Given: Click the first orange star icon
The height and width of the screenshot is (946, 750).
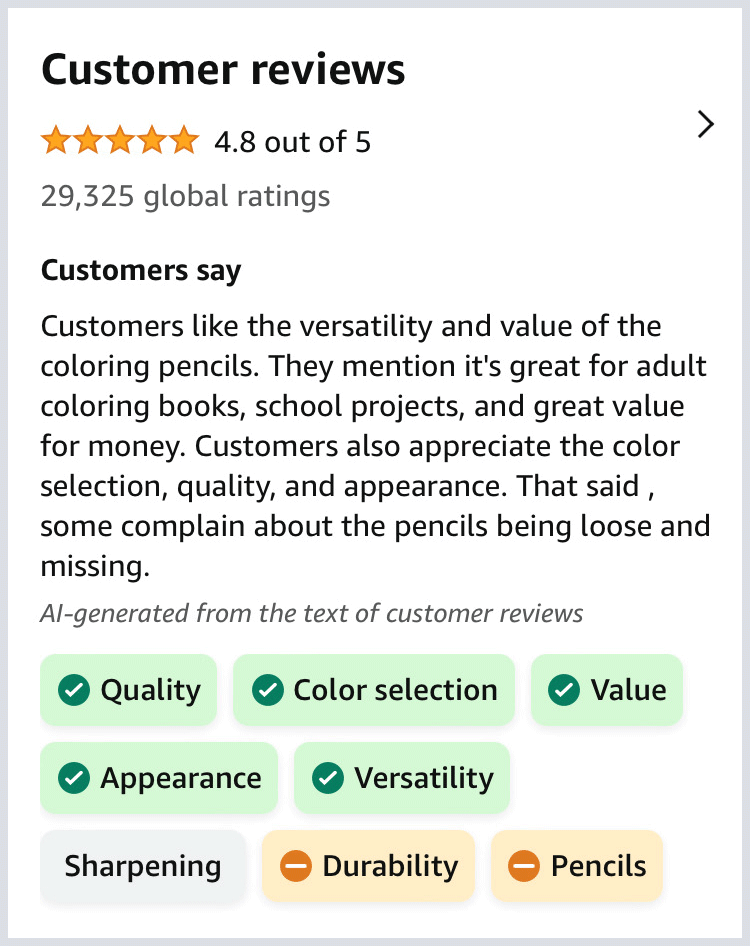Looking at the screenshot, I should pos(56,140).
